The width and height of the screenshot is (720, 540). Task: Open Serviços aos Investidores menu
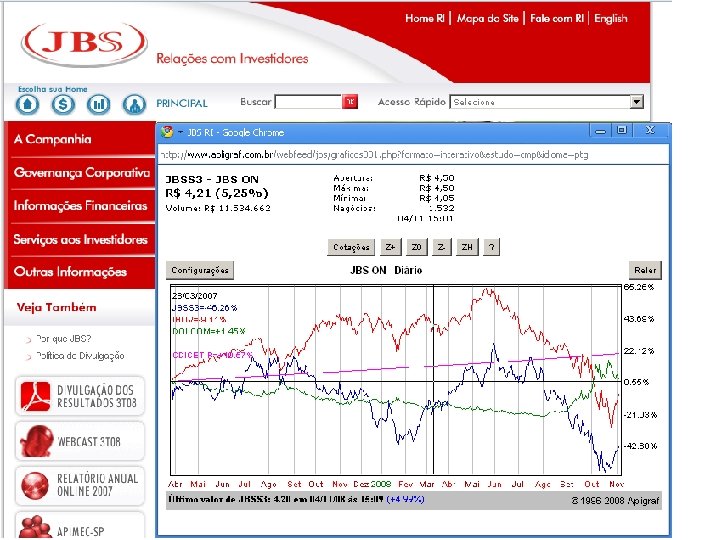coord(80,239)
